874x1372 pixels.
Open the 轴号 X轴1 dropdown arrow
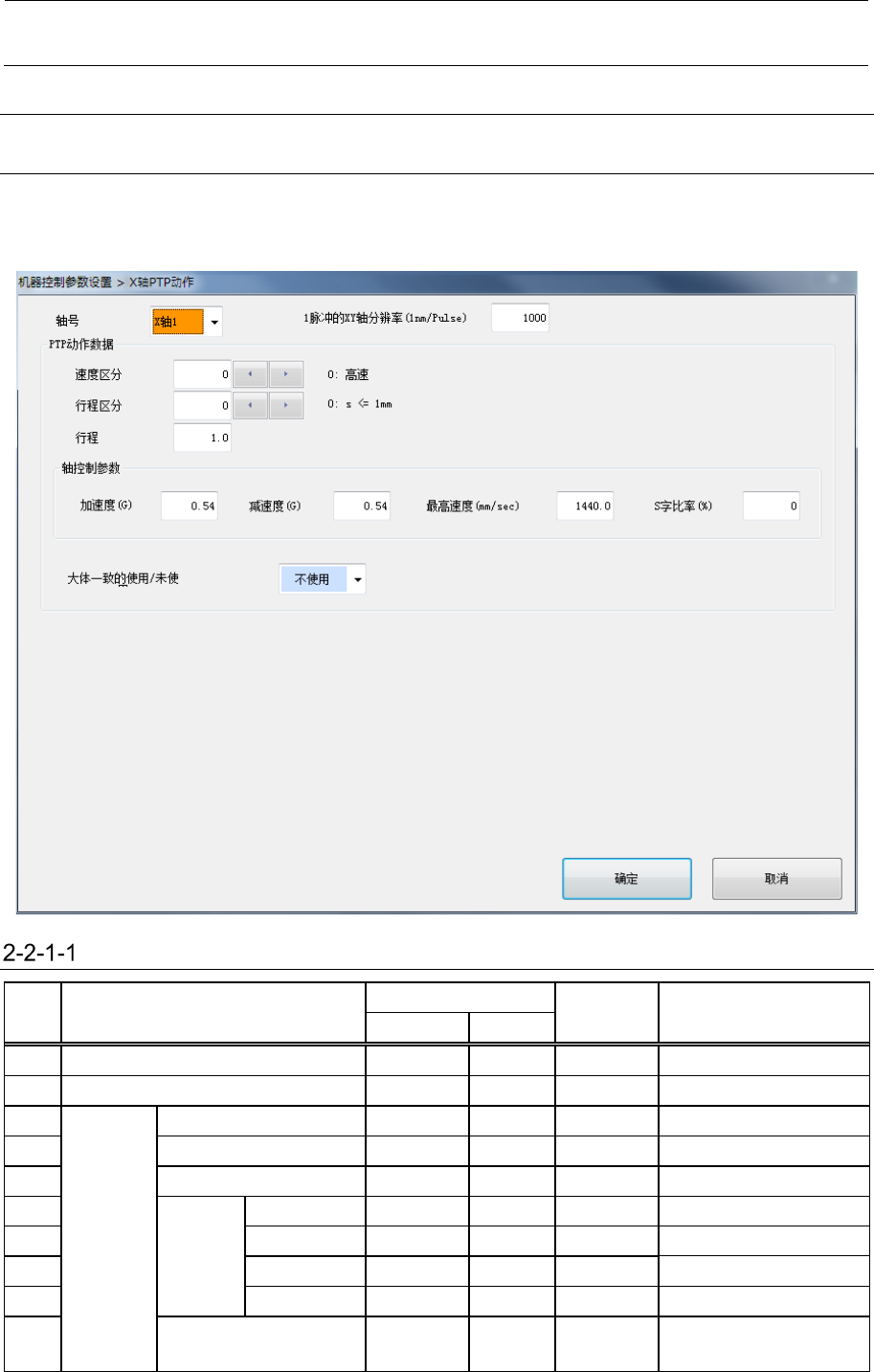tap(214, 323)
